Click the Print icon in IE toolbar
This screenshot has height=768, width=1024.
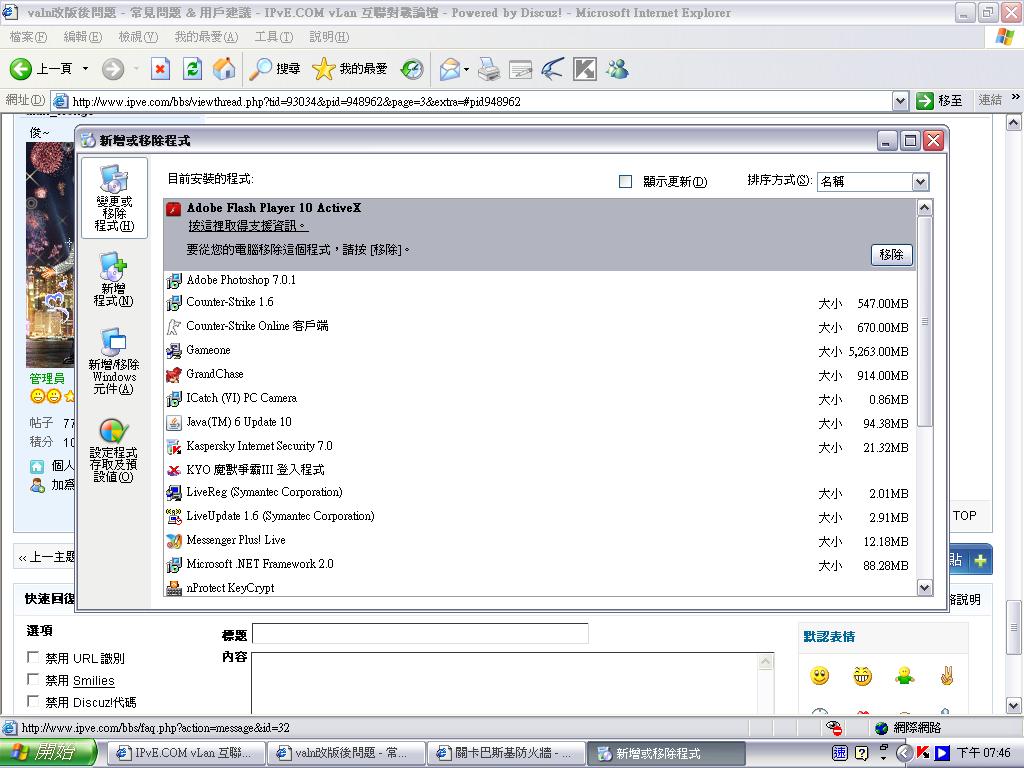tap(488, 69)
